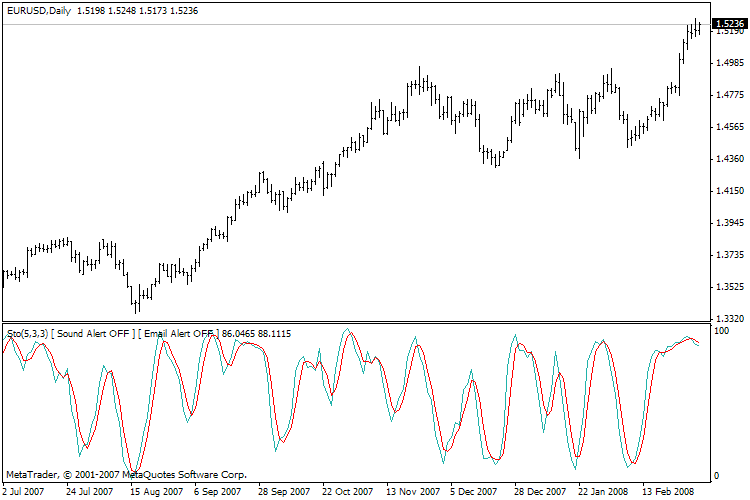
Task: Select the 28 Dec 2007 date label
Action: tap(540, 491)
